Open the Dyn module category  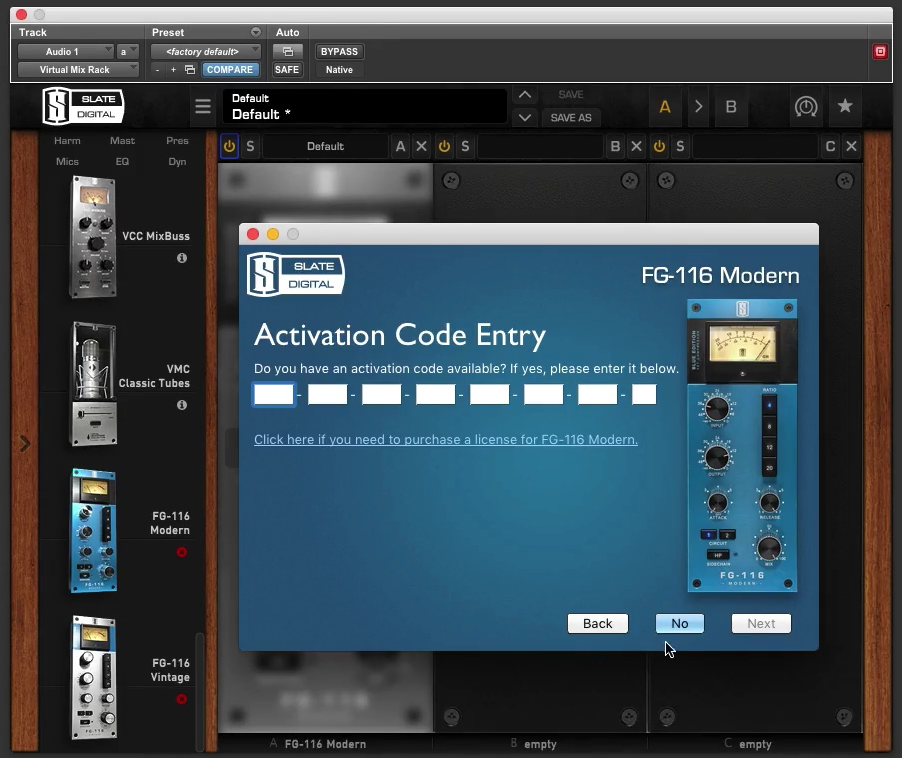click(177, 162)
